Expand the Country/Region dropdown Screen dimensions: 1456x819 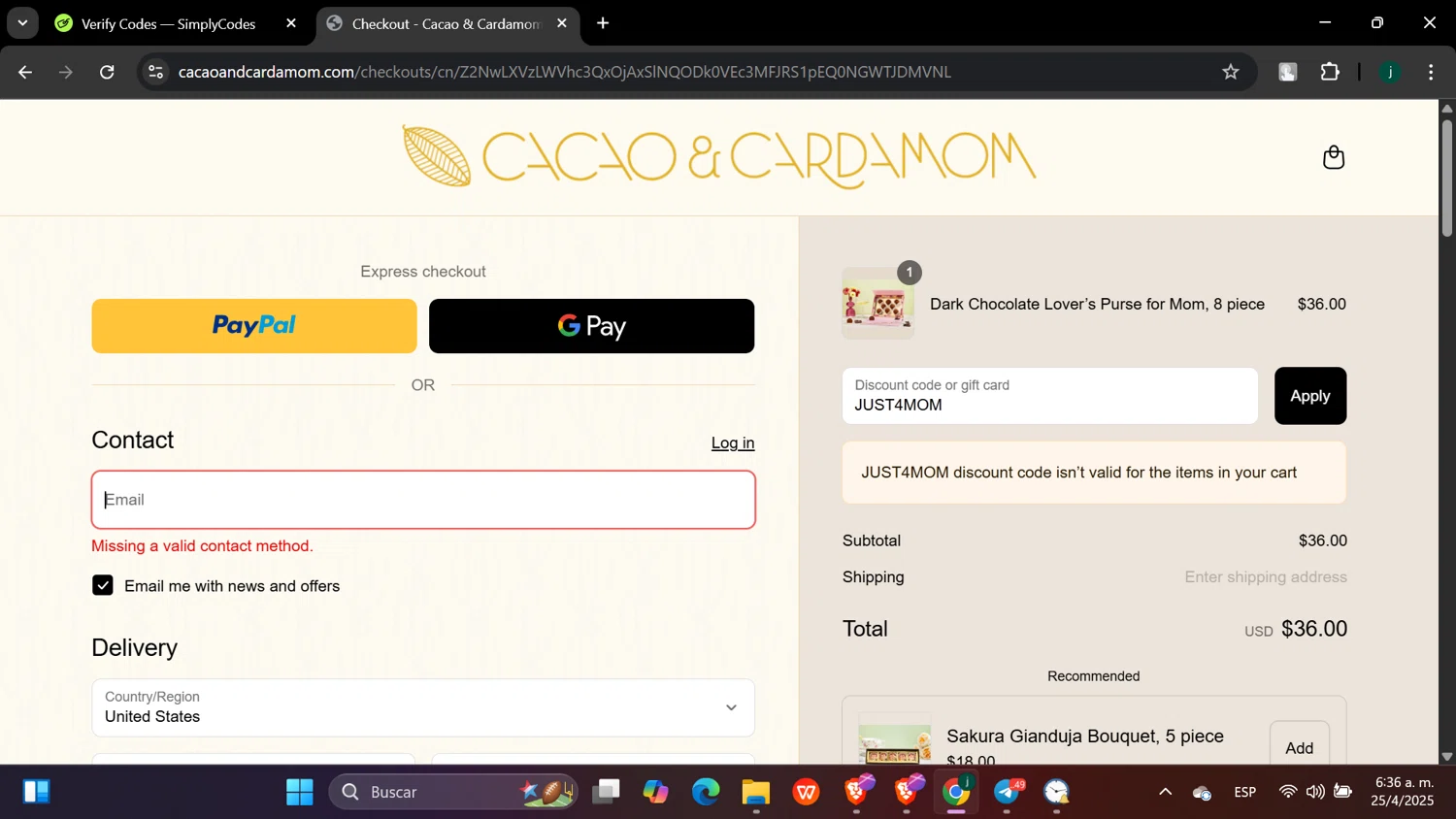pos(423,707)
